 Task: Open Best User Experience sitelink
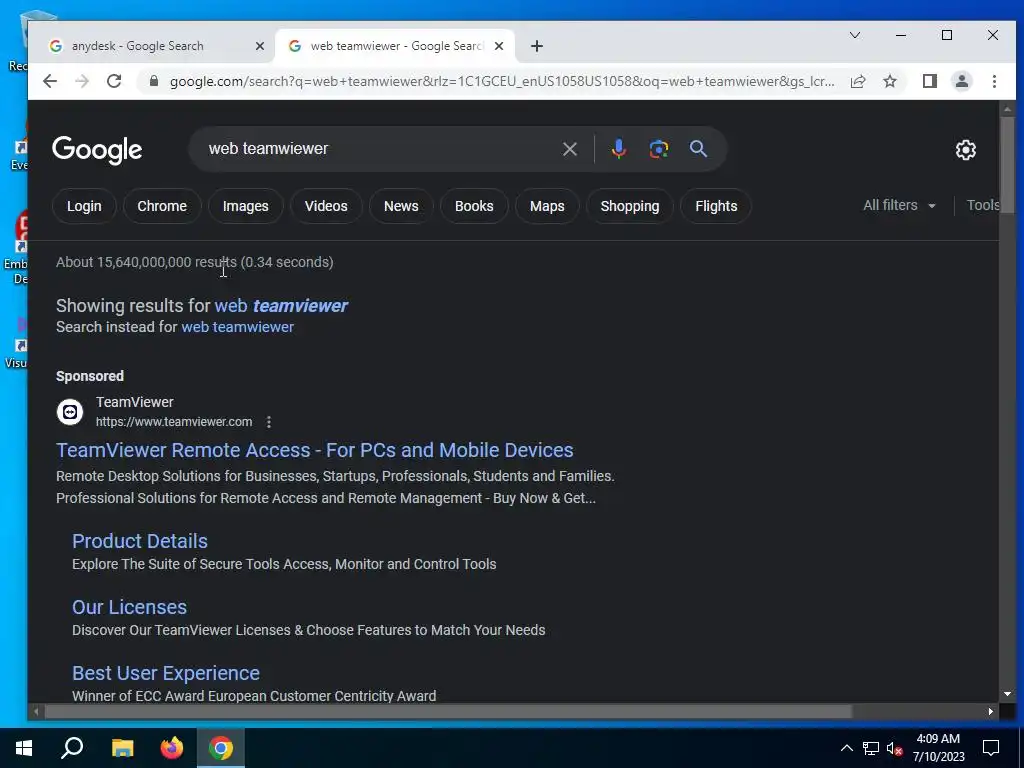pyautogui.click(x=166, y=673)
